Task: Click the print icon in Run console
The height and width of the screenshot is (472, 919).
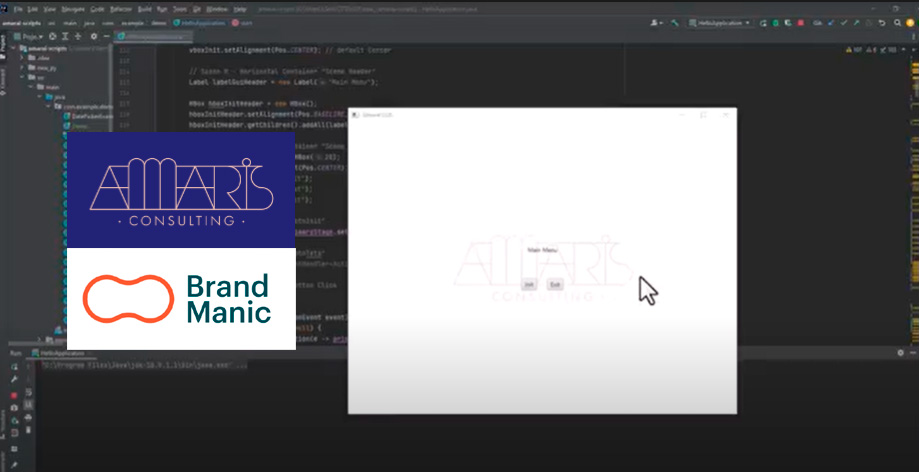Action: (x=29, y=417)
